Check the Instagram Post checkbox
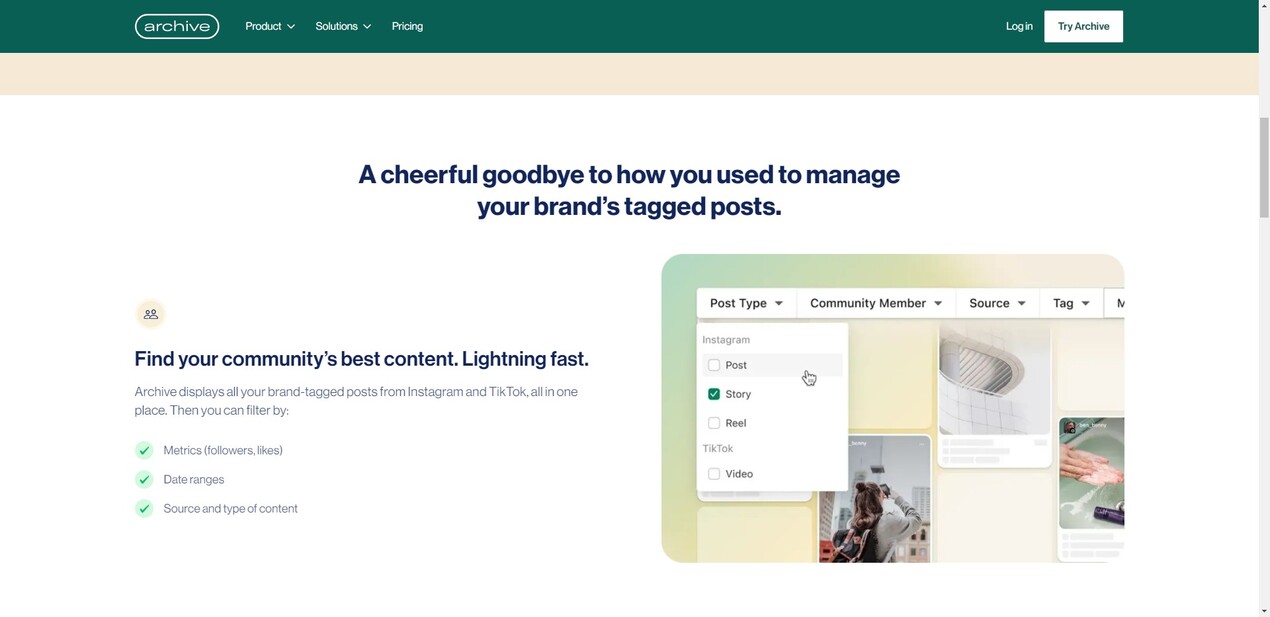1270x617 pixels. point(714,365)
